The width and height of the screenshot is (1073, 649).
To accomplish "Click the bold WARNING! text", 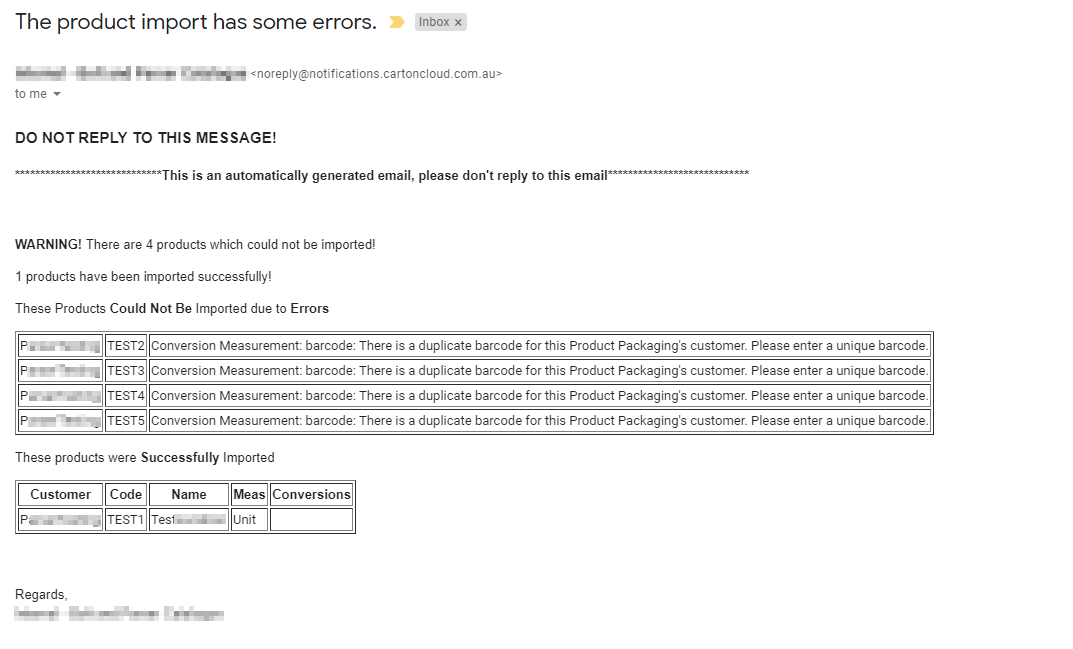I will coord(48,244).
